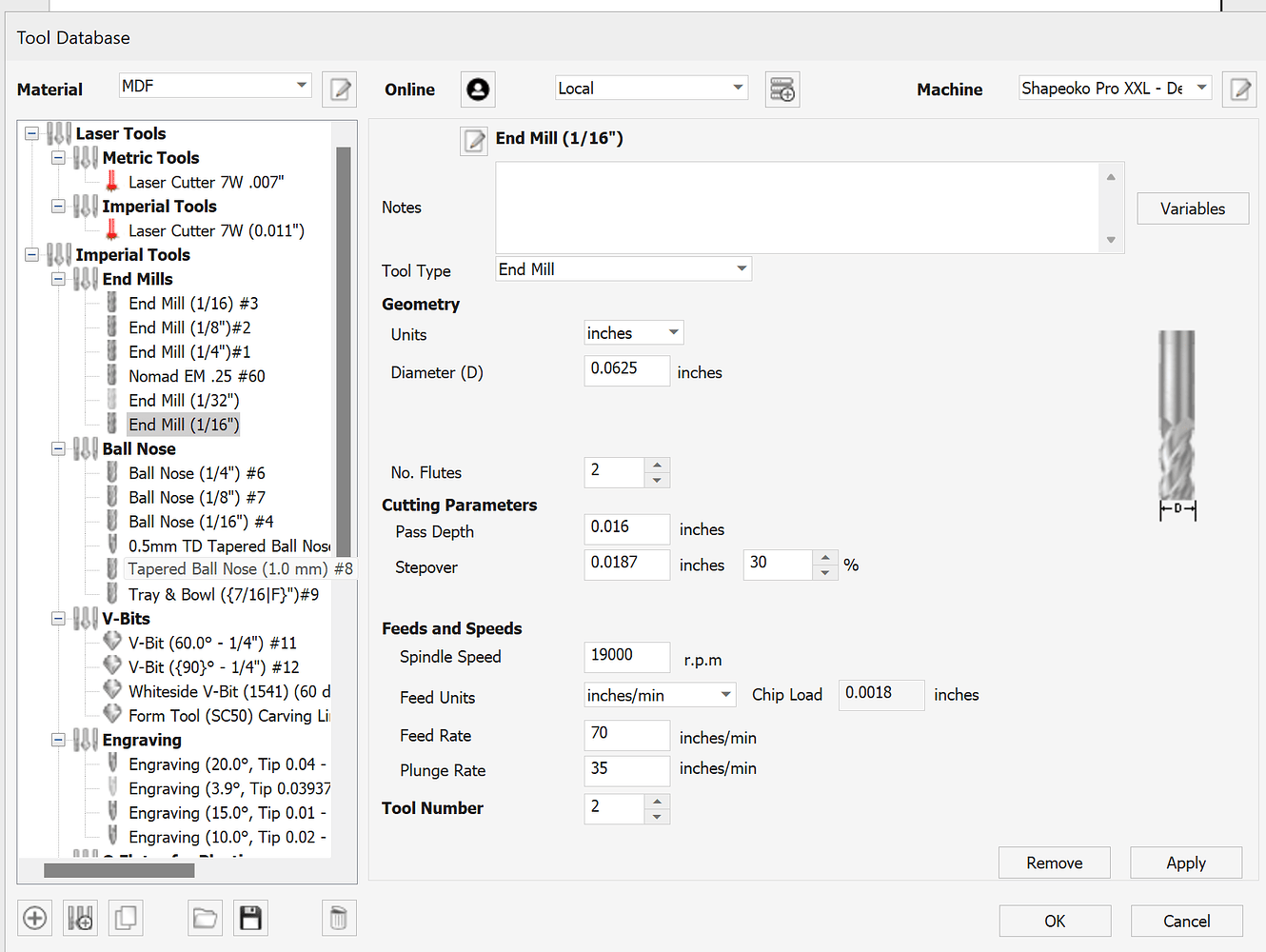Open the online account profile icon
This screenshot has width=1266, height=952.
(x=478, y=89)
